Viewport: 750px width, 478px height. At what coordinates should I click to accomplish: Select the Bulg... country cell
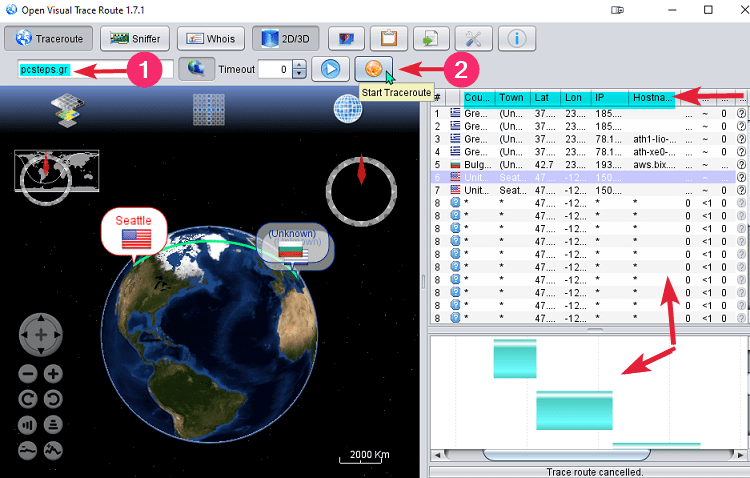tap(477, 164)
